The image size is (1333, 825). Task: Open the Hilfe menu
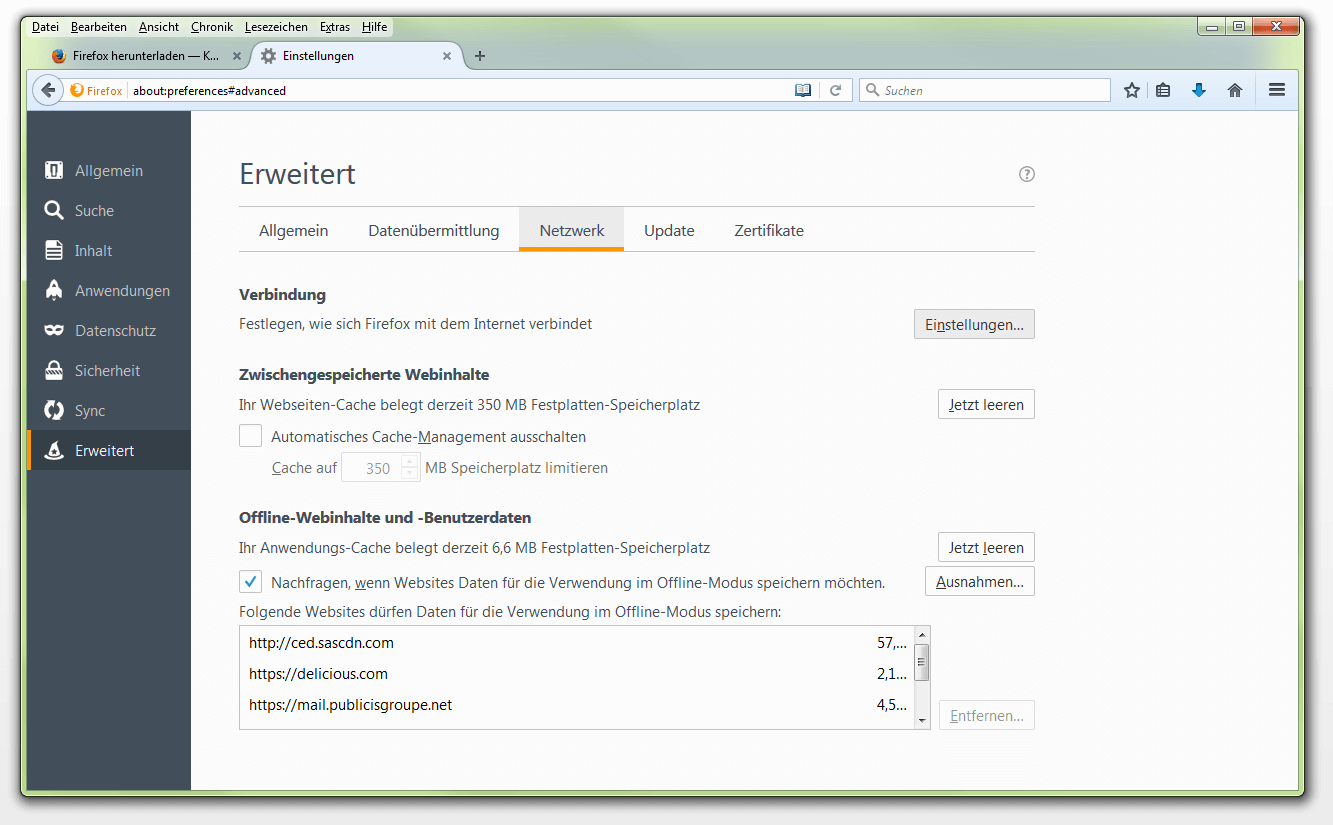(374, 27)
